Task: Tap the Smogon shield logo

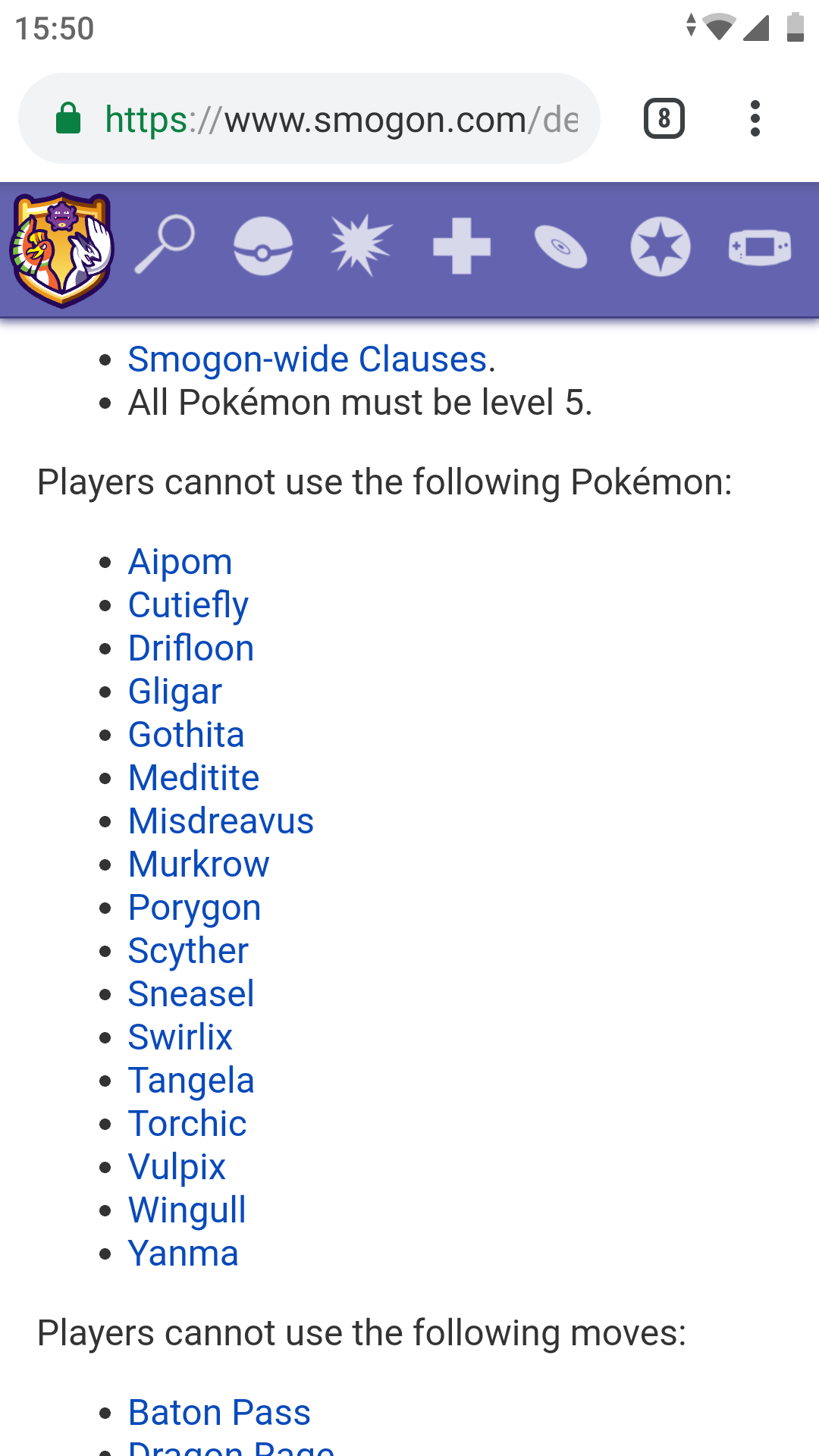Action: pyautogui.click(x=61, y=249)
